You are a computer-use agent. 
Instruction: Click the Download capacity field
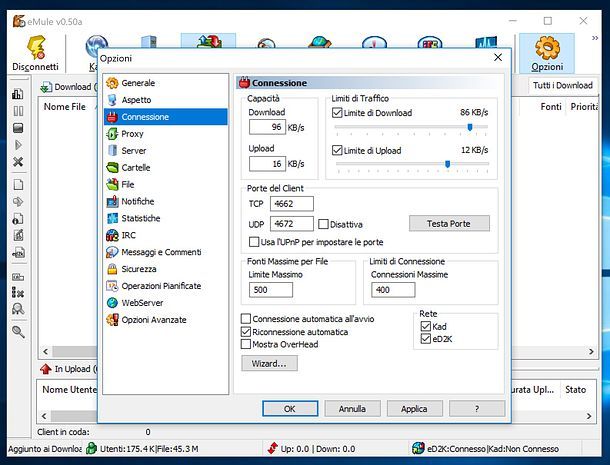267,127
